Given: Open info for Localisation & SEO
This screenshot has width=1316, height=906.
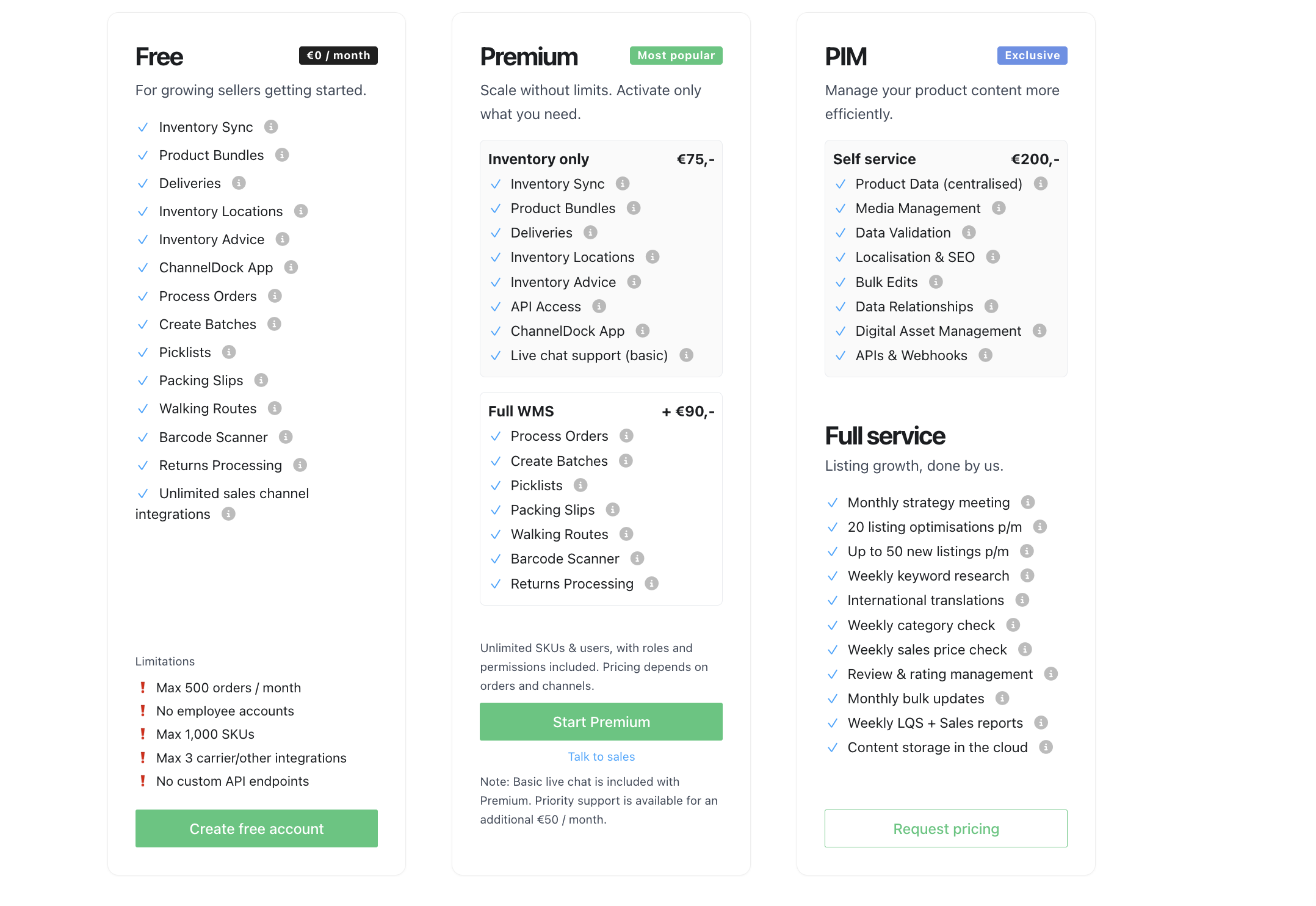Looking at the screenshot, I should 993,257.
